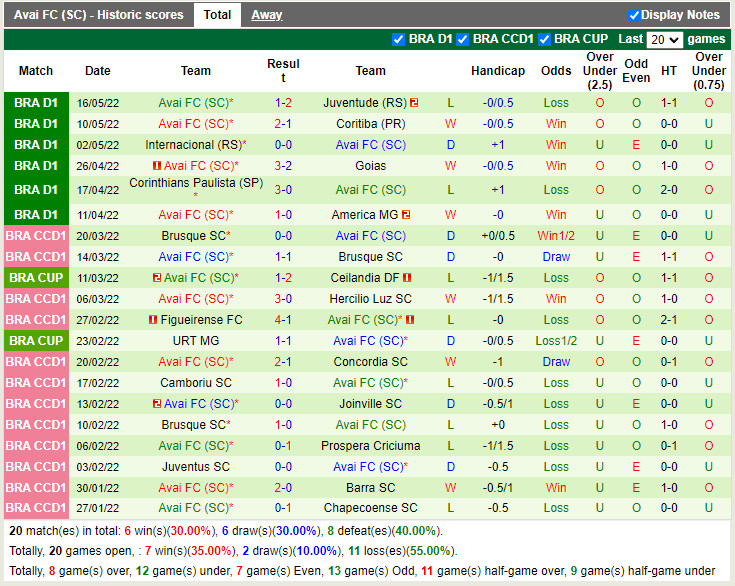Click the Odd Even column header

click(x=636, y=71)
